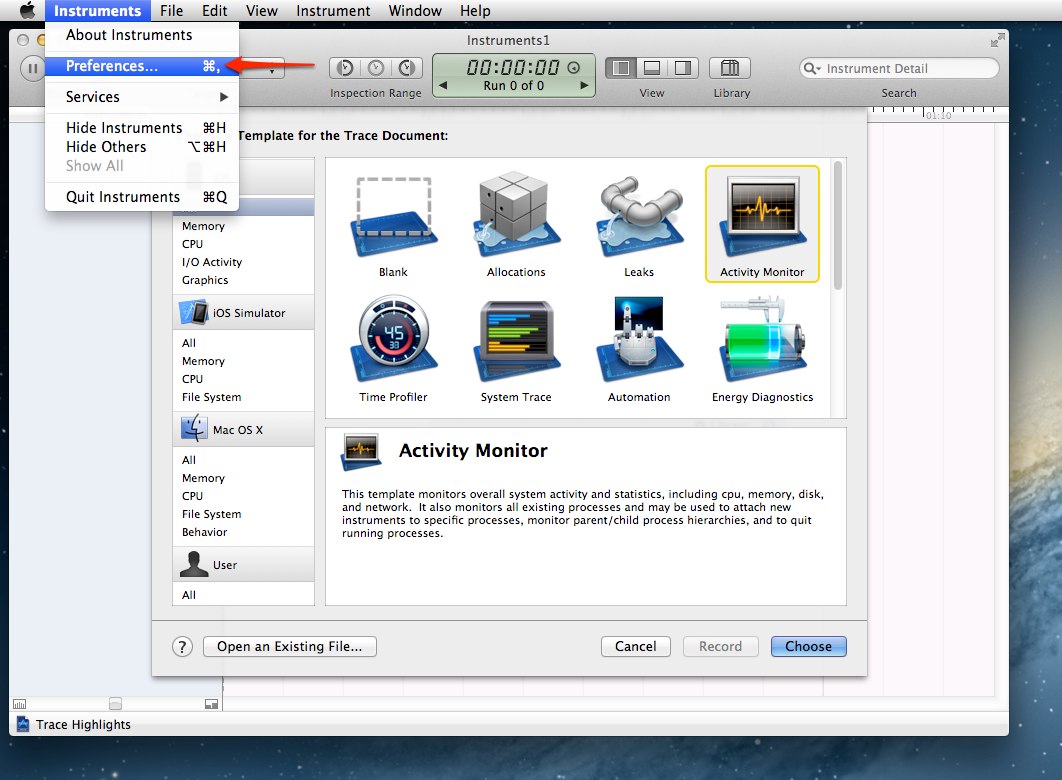Select the Energy Diagnostics template icon
This screenshot has height=780, width=1062.
(x=762, y=339)
